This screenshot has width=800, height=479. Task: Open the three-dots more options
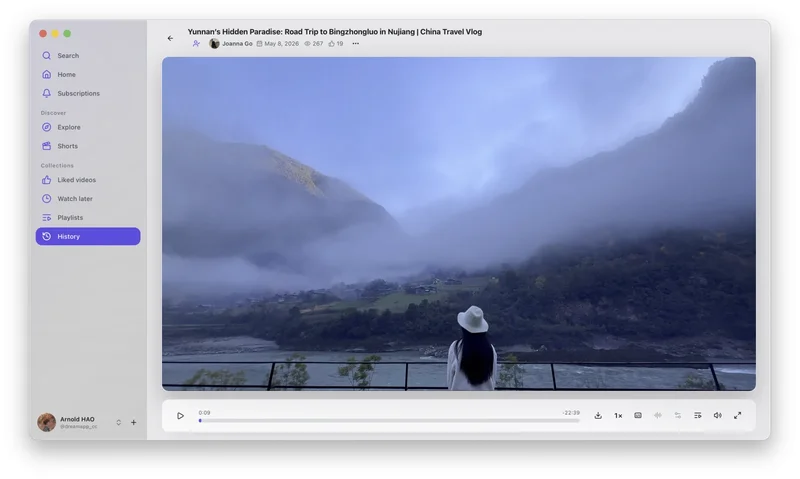[x=356, y=44]
